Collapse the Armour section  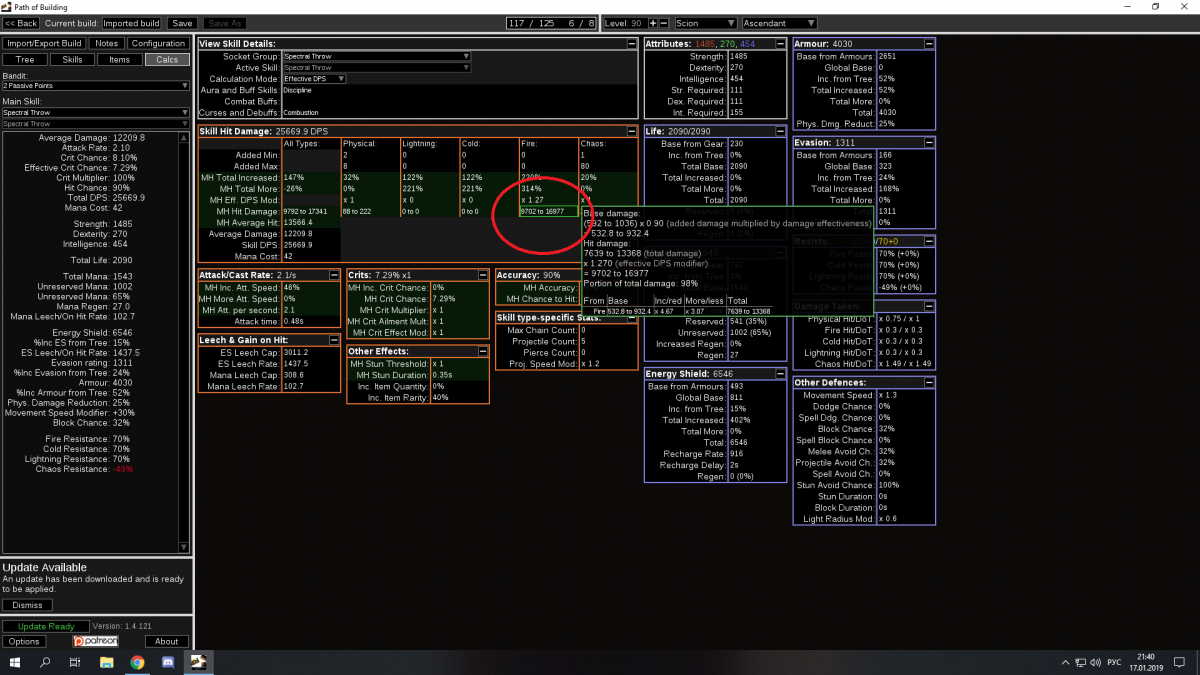929,44
